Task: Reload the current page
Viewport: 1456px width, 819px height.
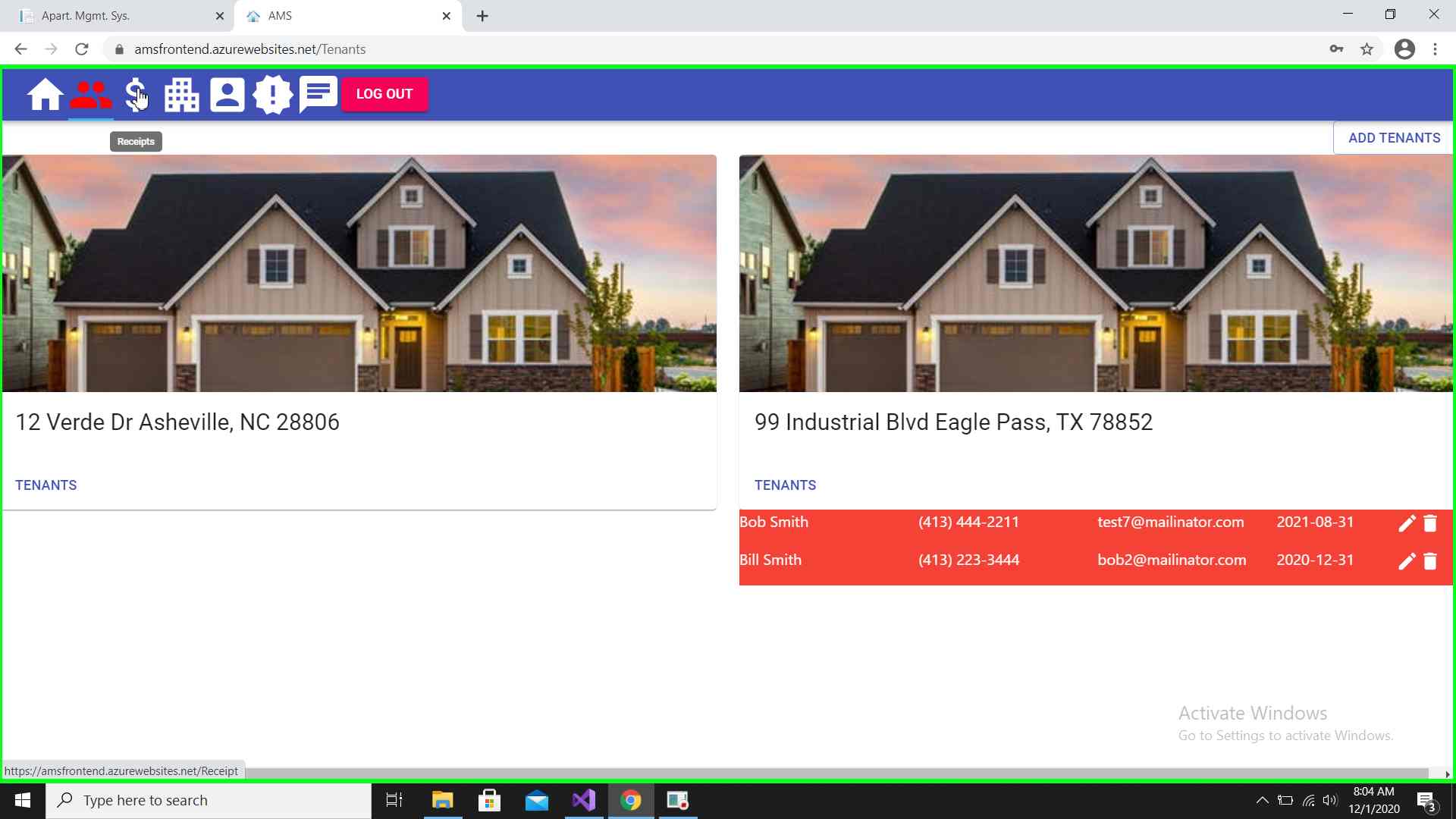Action: tap(81, 49)
